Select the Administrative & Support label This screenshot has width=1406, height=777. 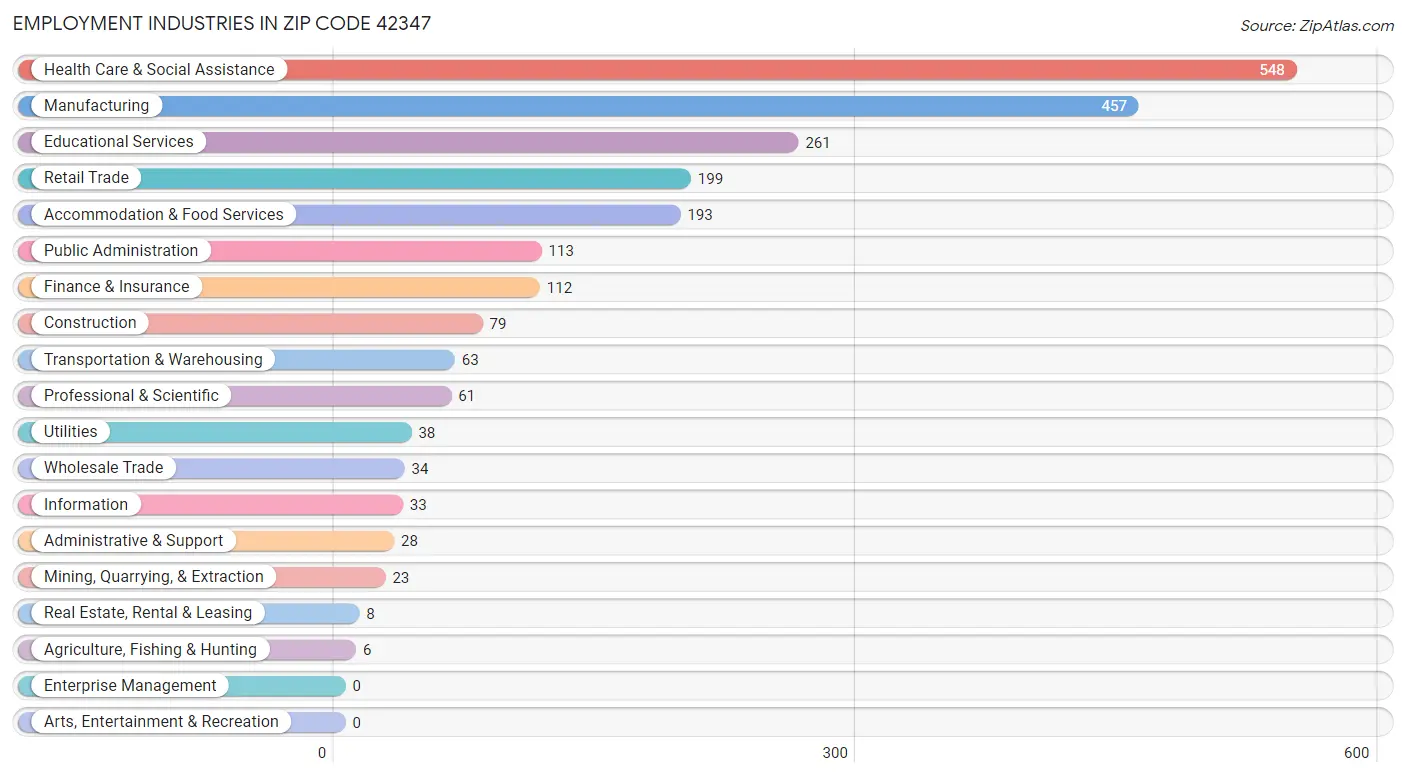coord(133,541)
